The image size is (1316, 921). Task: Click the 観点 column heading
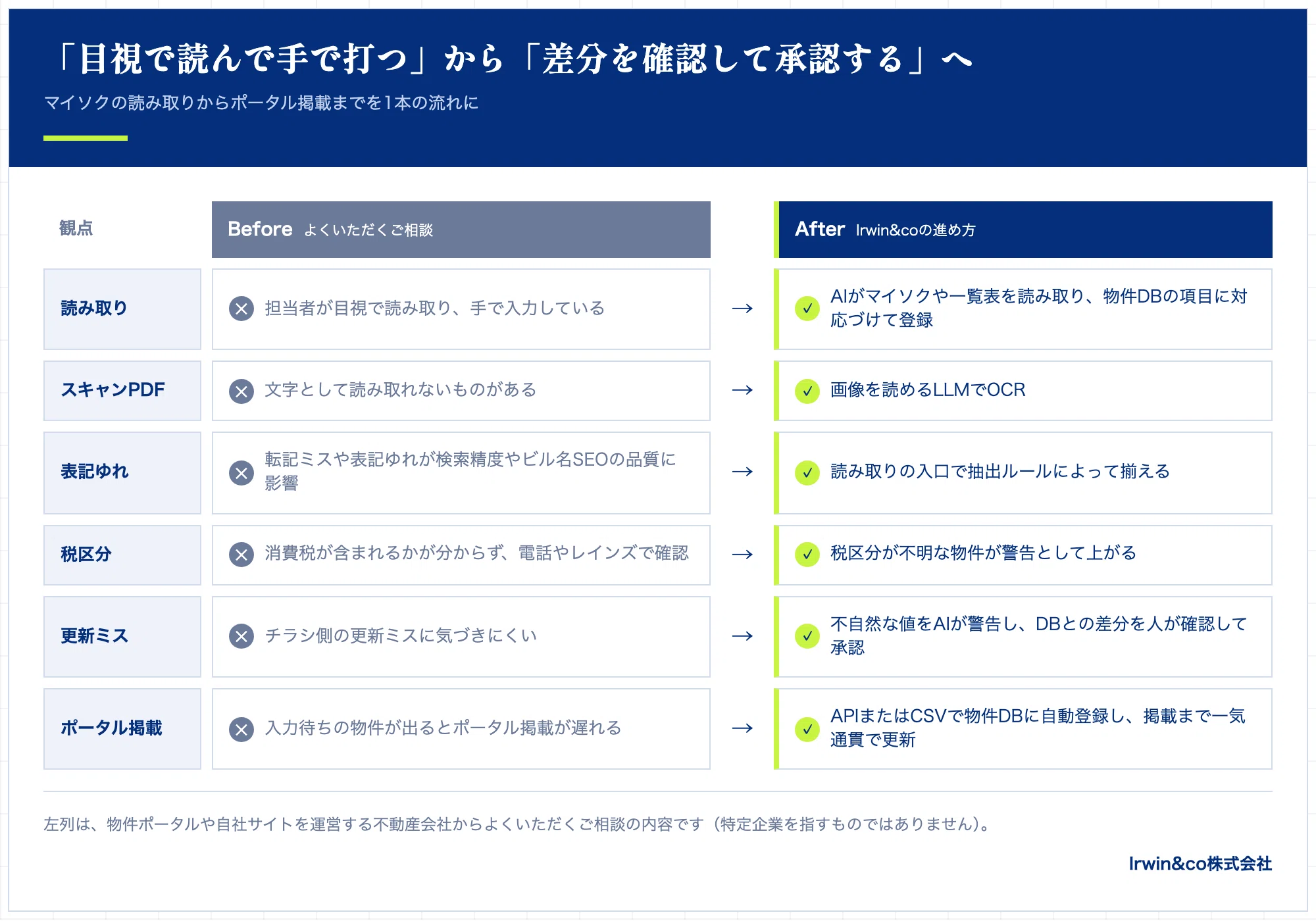click(x=76, y=228)
